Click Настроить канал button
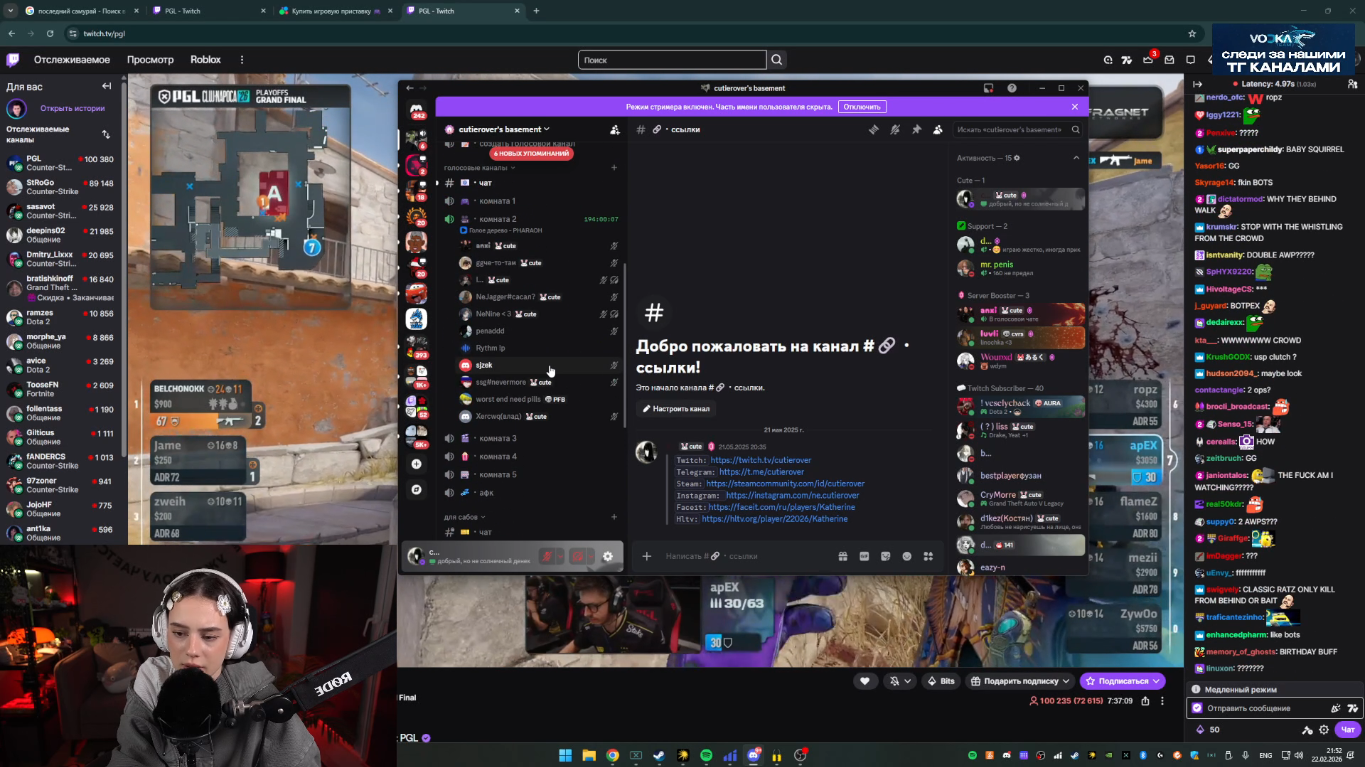Viewport: 1365px width, 767px height. [677, 409]
